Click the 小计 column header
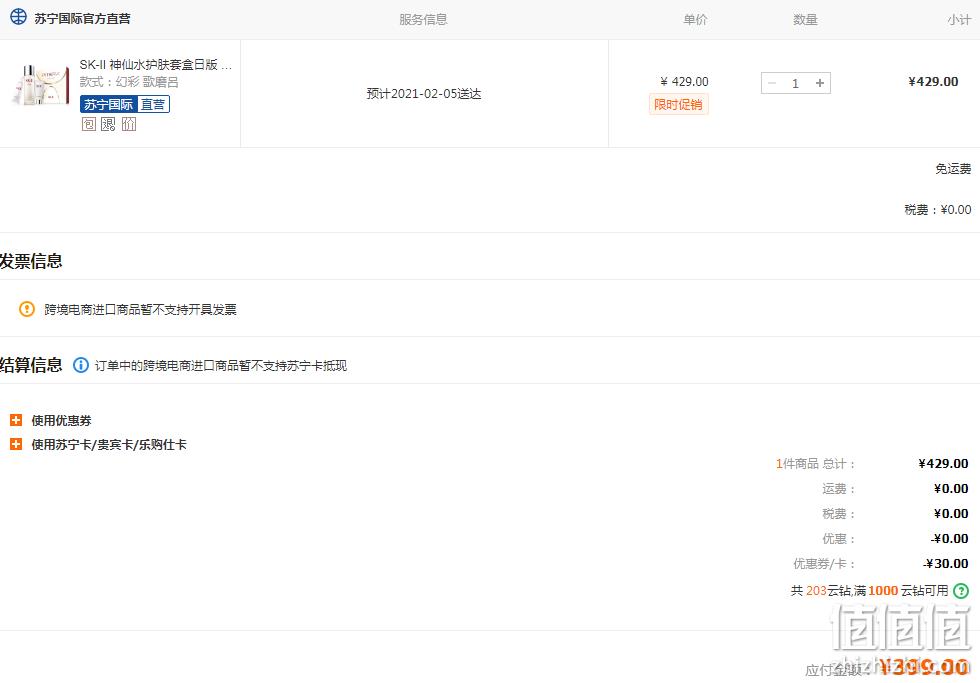The image size is (980, 683). pyautogui.click(x=959, y=19)
